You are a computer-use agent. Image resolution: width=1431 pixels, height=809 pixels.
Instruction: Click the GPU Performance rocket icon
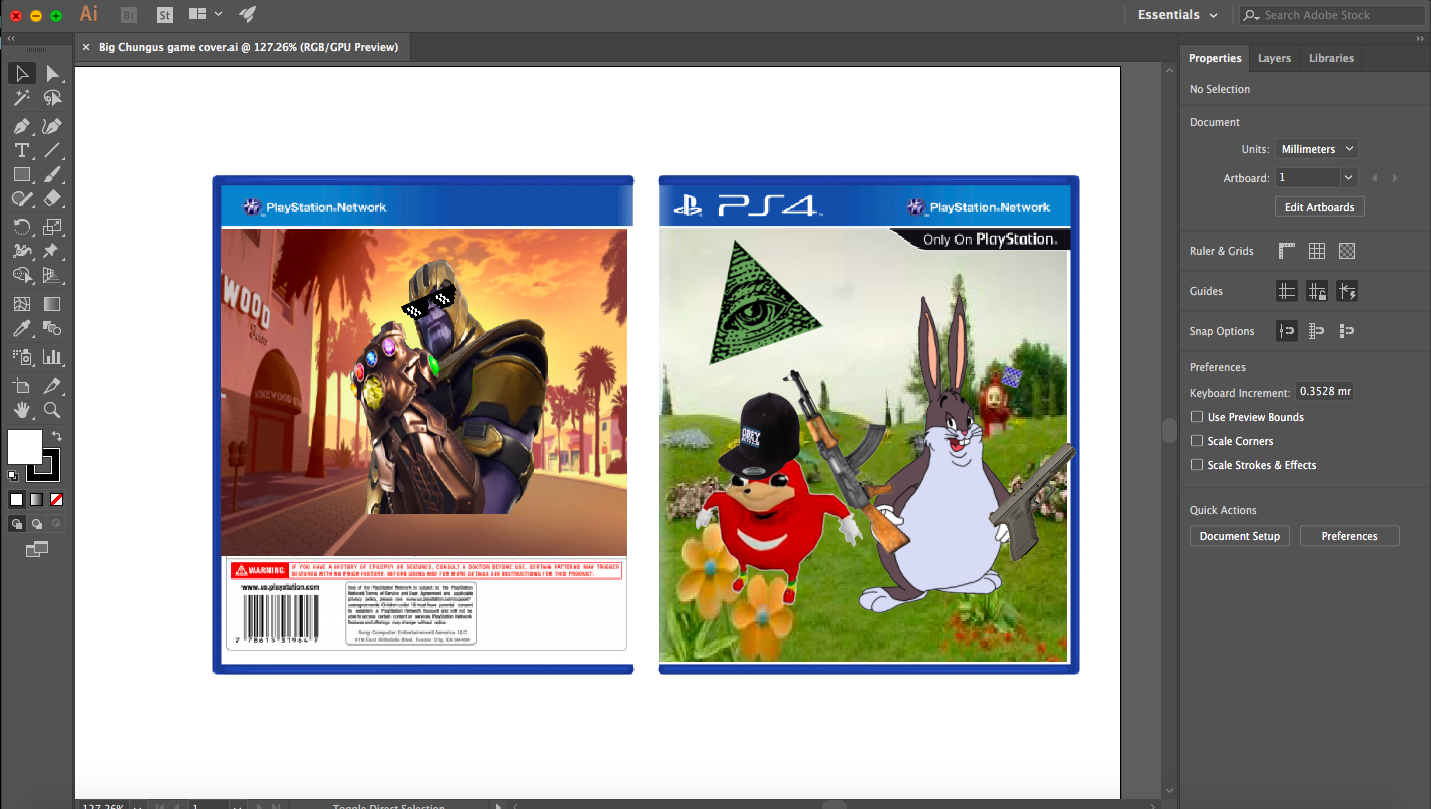coord(247,14)
